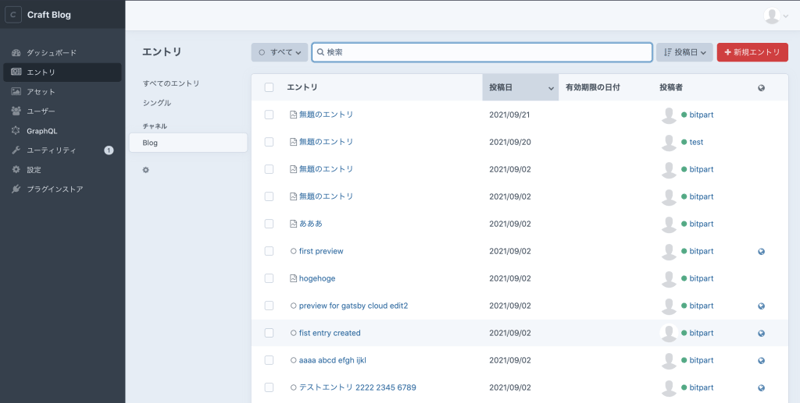Click the settings gear icon below Blog
Image resolution: width=800 pixels, height=403 pixels.
146,170
